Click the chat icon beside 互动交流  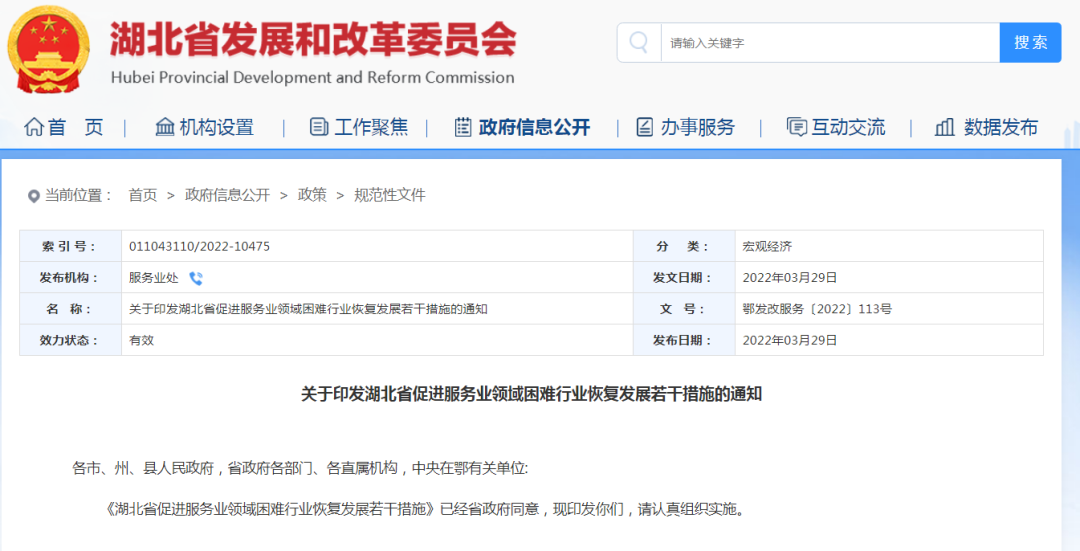pos(796,127)
